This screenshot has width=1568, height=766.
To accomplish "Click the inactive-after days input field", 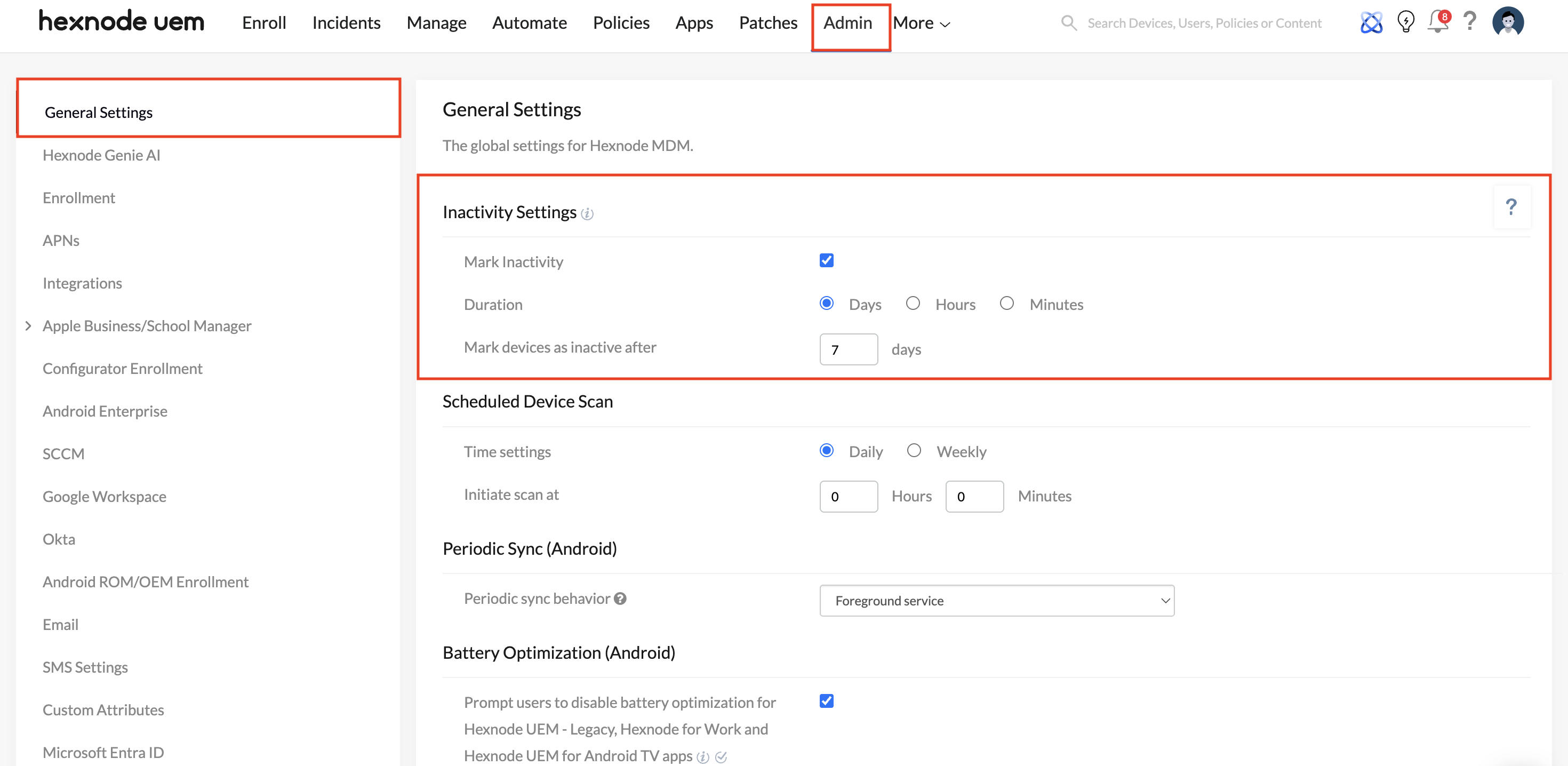I will click(x=848, y=349).
